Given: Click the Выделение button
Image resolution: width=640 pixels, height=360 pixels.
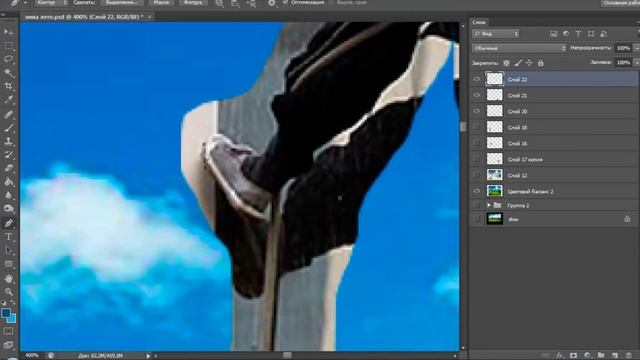Looking at the screenshot, I should (x=122, y=2).
